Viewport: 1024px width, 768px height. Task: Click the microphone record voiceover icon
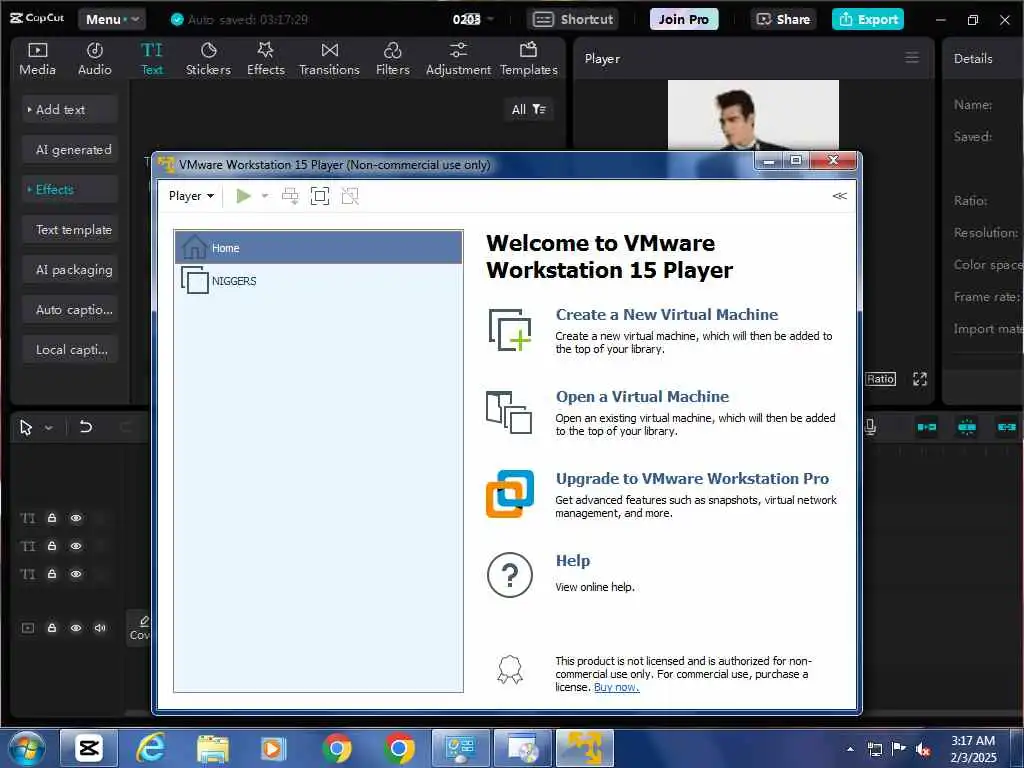click(x=870, y=427)
